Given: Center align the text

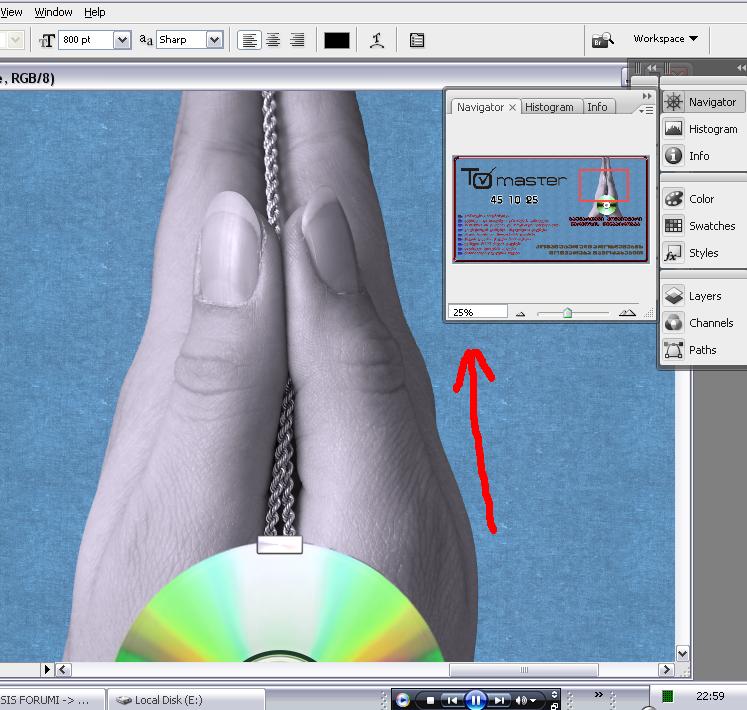Looking at the screenshot, I should [273, 41].
